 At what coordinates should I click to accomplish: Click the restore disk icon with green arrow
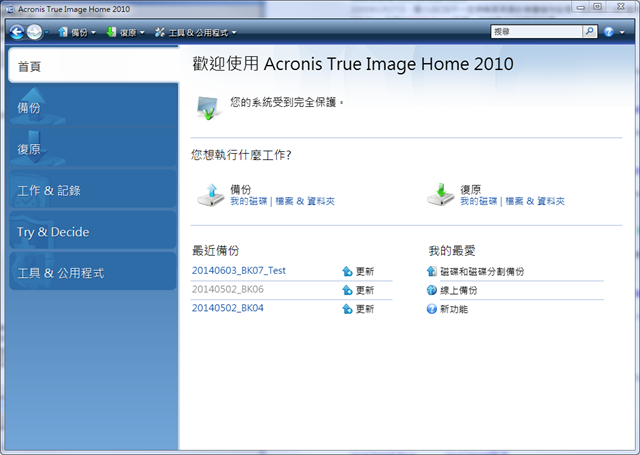441,195
